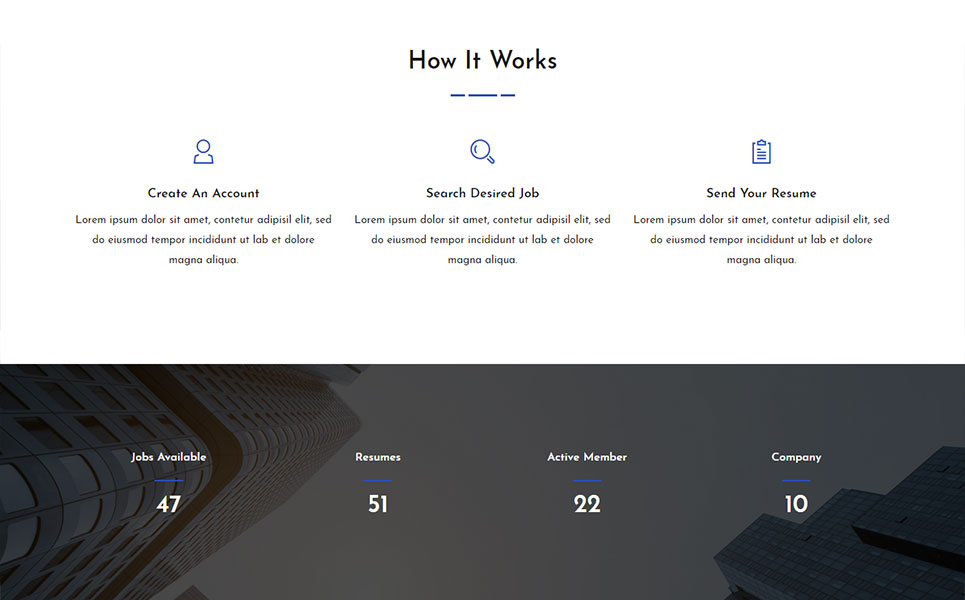Click the 'How It Works' title
This screenshot has width=965, height=600.
pos(482,60)
